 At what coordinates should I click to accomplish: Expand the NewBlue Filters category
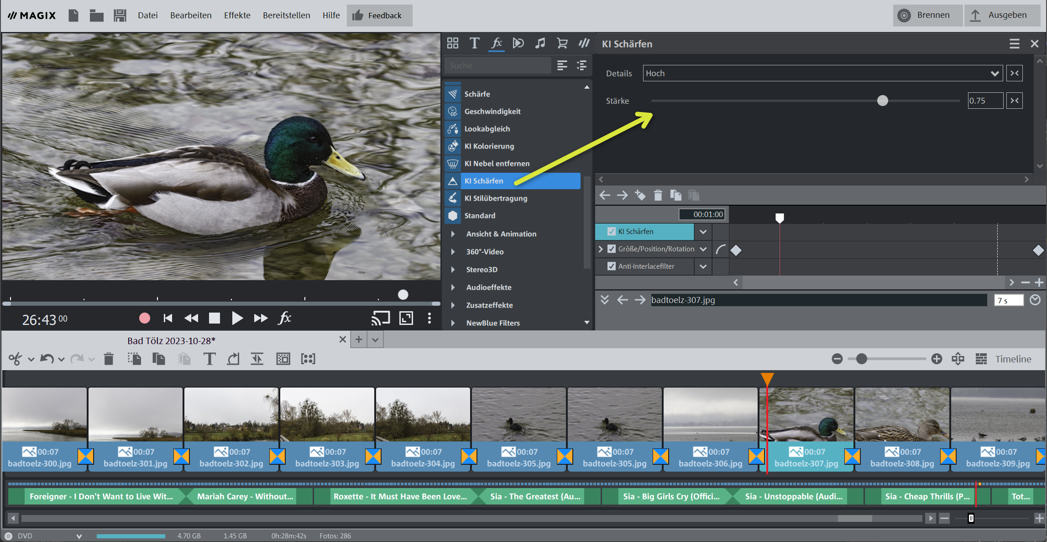tap(453, 323)
